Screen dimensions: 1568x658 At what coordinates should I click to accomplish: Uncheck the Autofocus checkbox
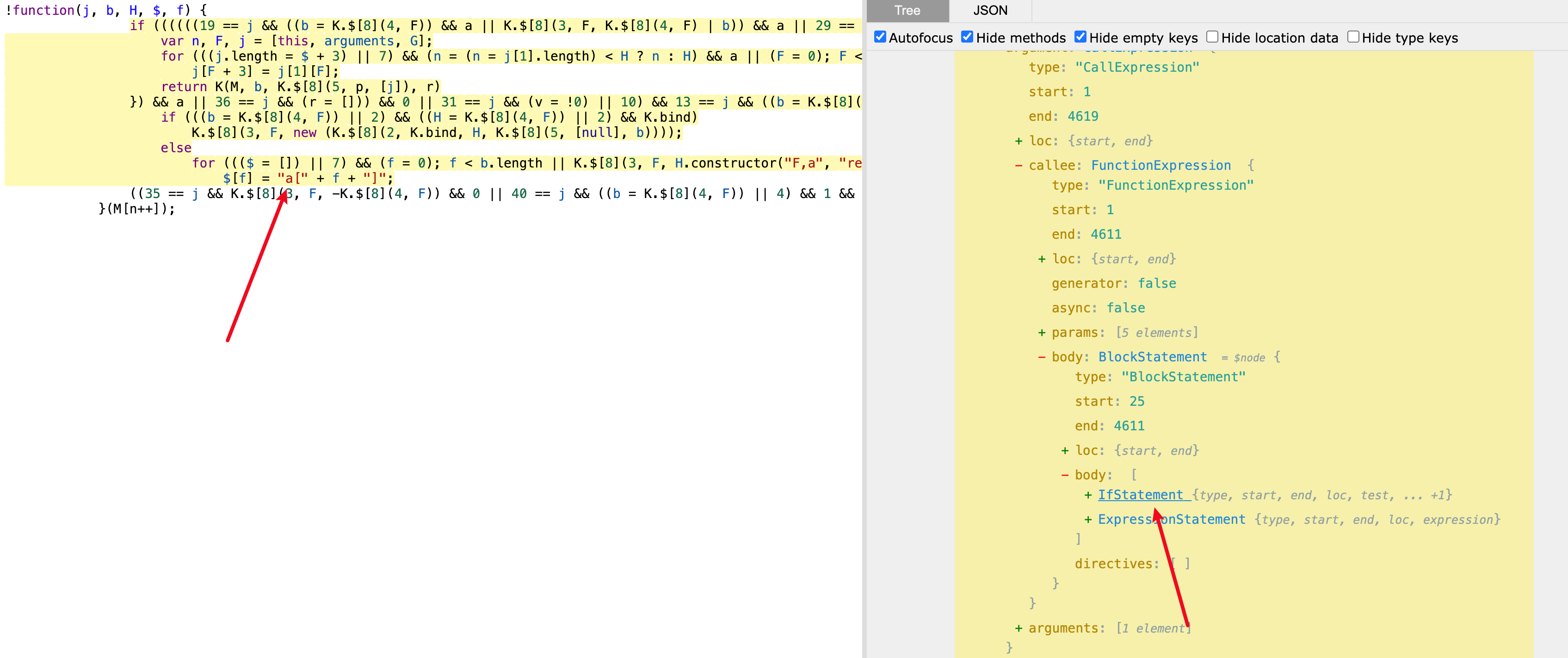point(880,37)
